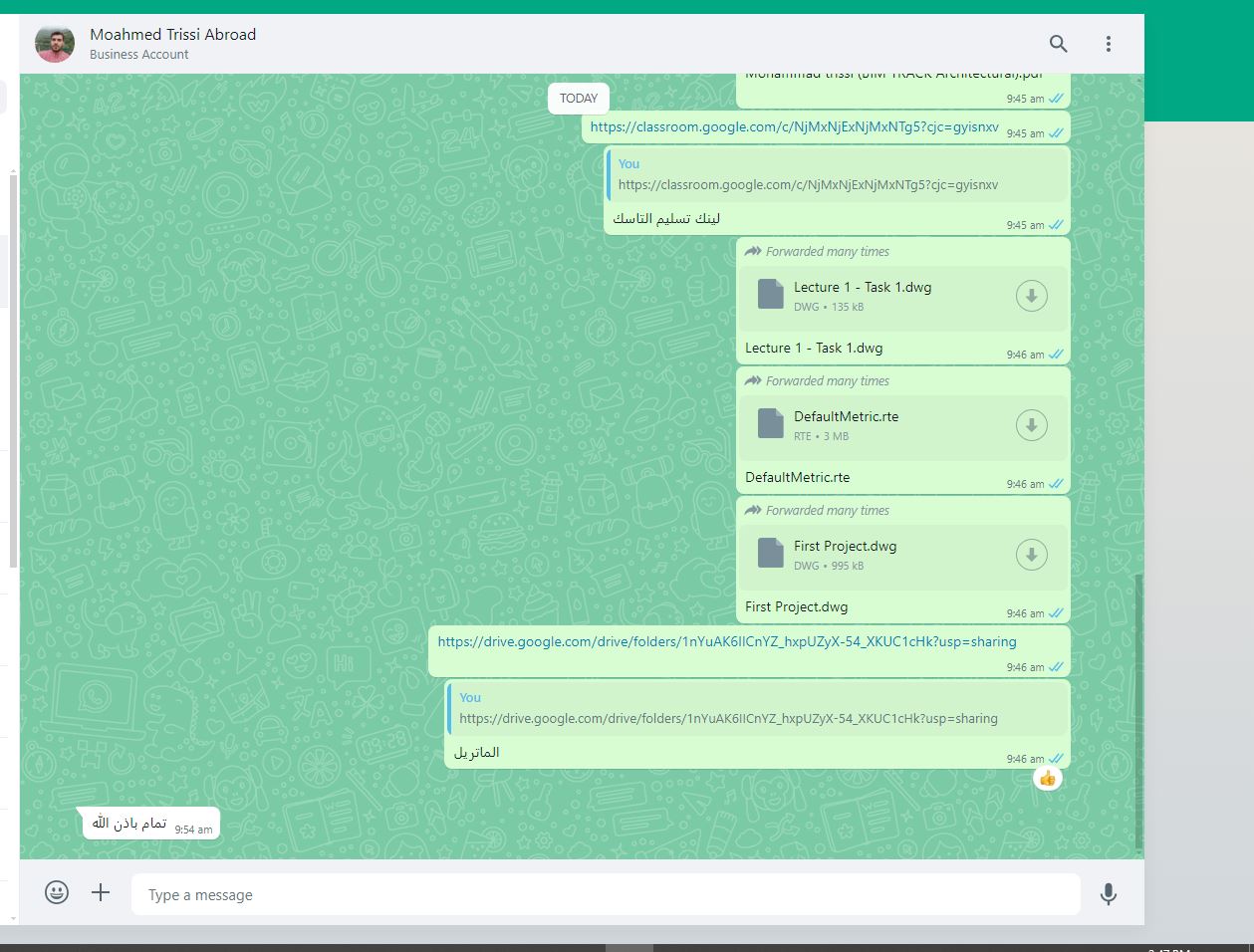This screenshot has height=952, width=1254.
Task: Jump to quoted classroom link reply
Action: click(x=838, y=175)
